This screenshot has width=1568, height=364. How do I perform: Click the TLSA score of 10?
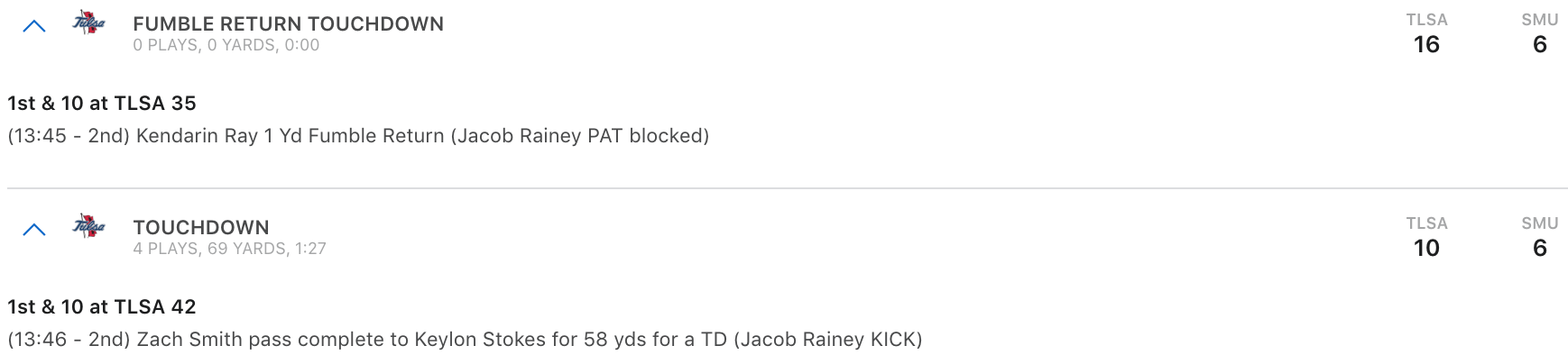1426,249
